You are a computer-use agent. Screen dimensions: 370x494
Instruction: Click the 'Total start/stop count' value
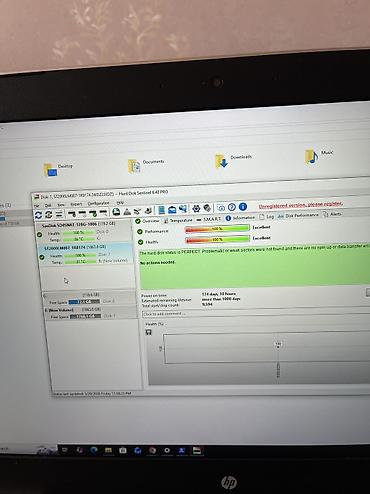[207, 304]
